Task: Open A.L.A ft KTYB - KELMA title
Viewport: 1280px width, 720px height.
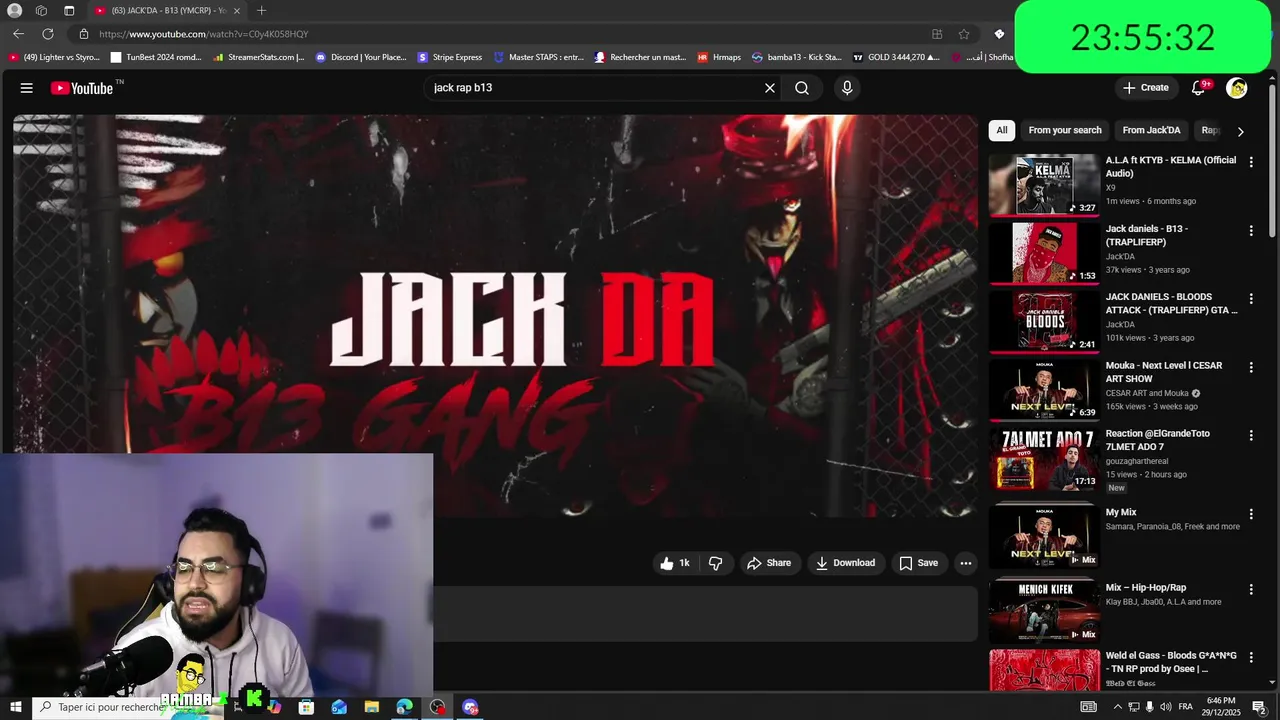Action: (1171, 166)
